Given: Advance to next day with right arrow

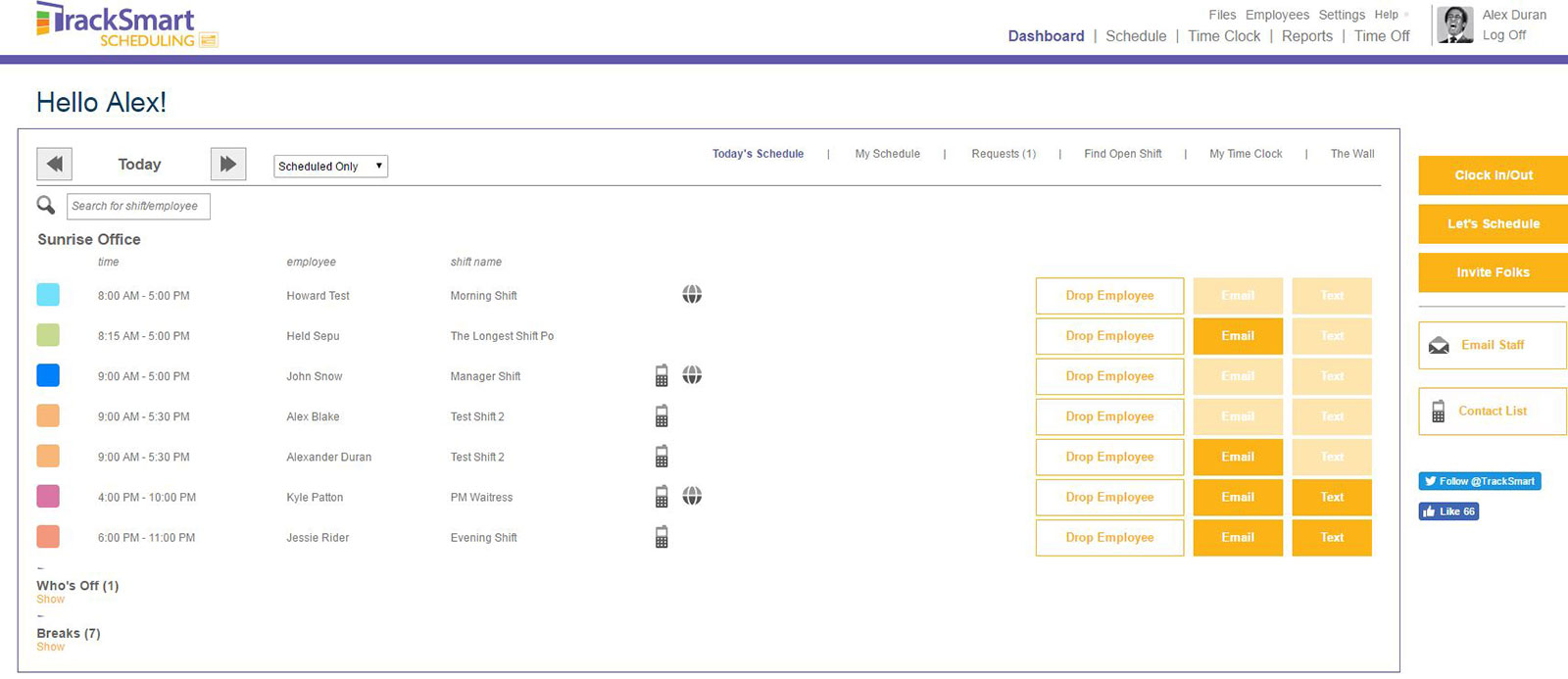Looking at the screenshot, I should pos(228,164).
